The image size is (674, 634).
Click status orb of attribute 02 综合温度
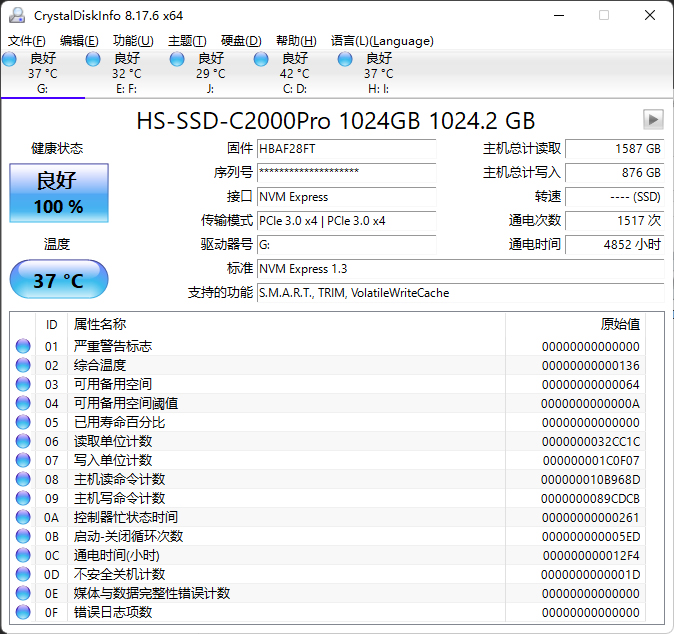tap(23, 365)
